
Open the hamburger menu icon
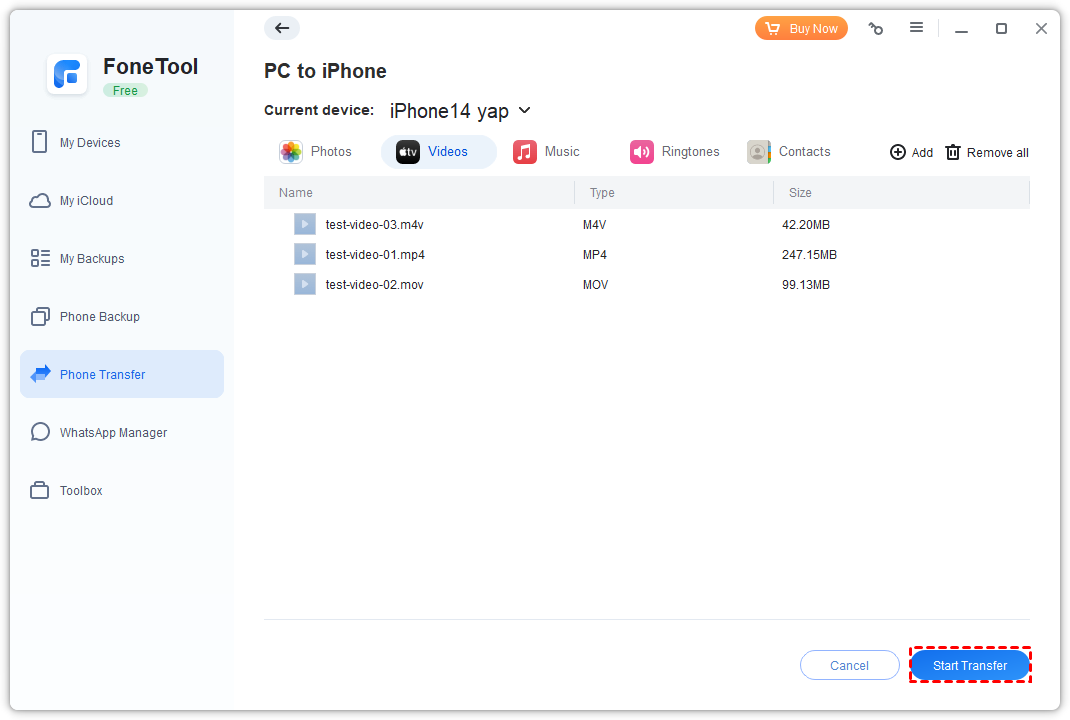[x=916, y=28]
